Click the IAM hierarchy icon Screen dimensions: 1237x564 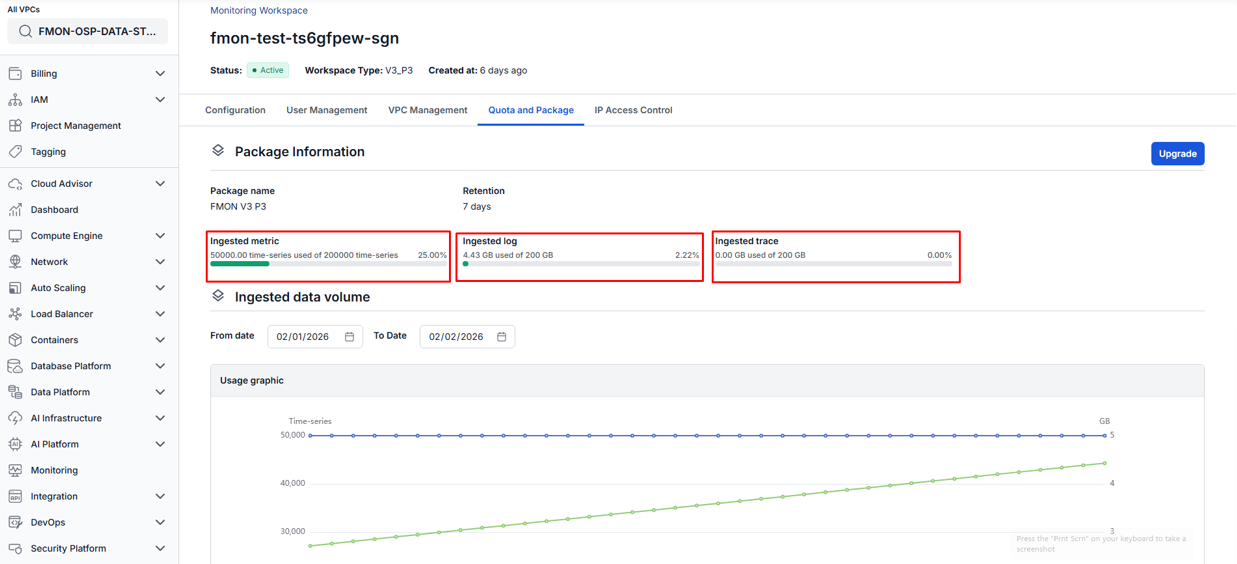coord(15,100)
